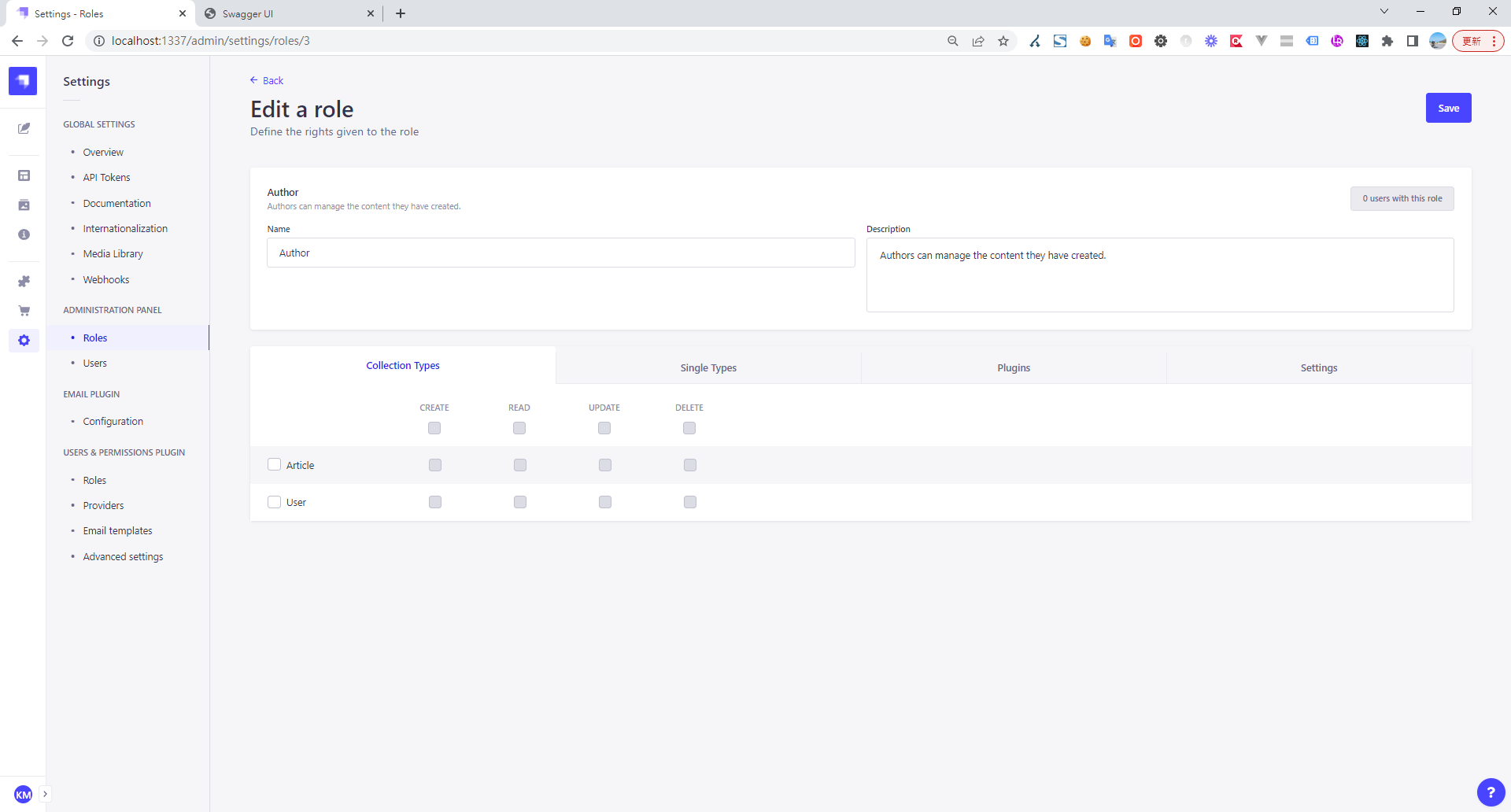The height and width of the screenshot is (812, 1511).
Task: Click the Strapi logo icon
Action: click(23, 81)
